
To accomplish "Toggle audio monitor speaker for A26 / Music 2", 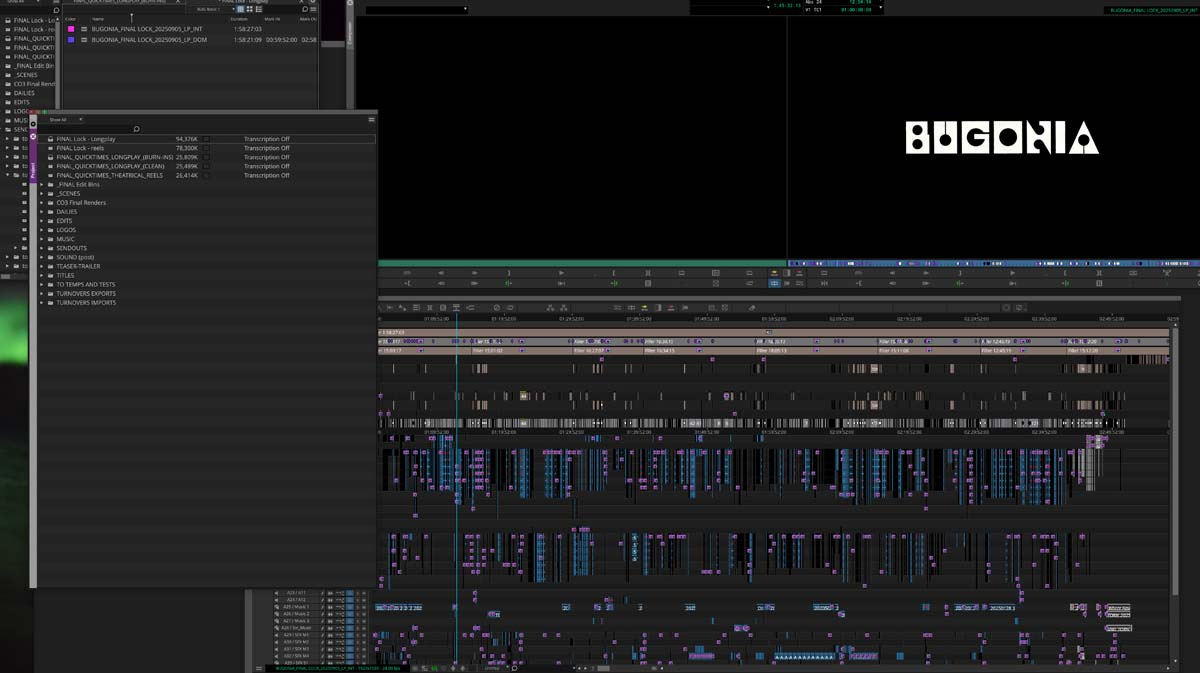I will pos(276,614).
